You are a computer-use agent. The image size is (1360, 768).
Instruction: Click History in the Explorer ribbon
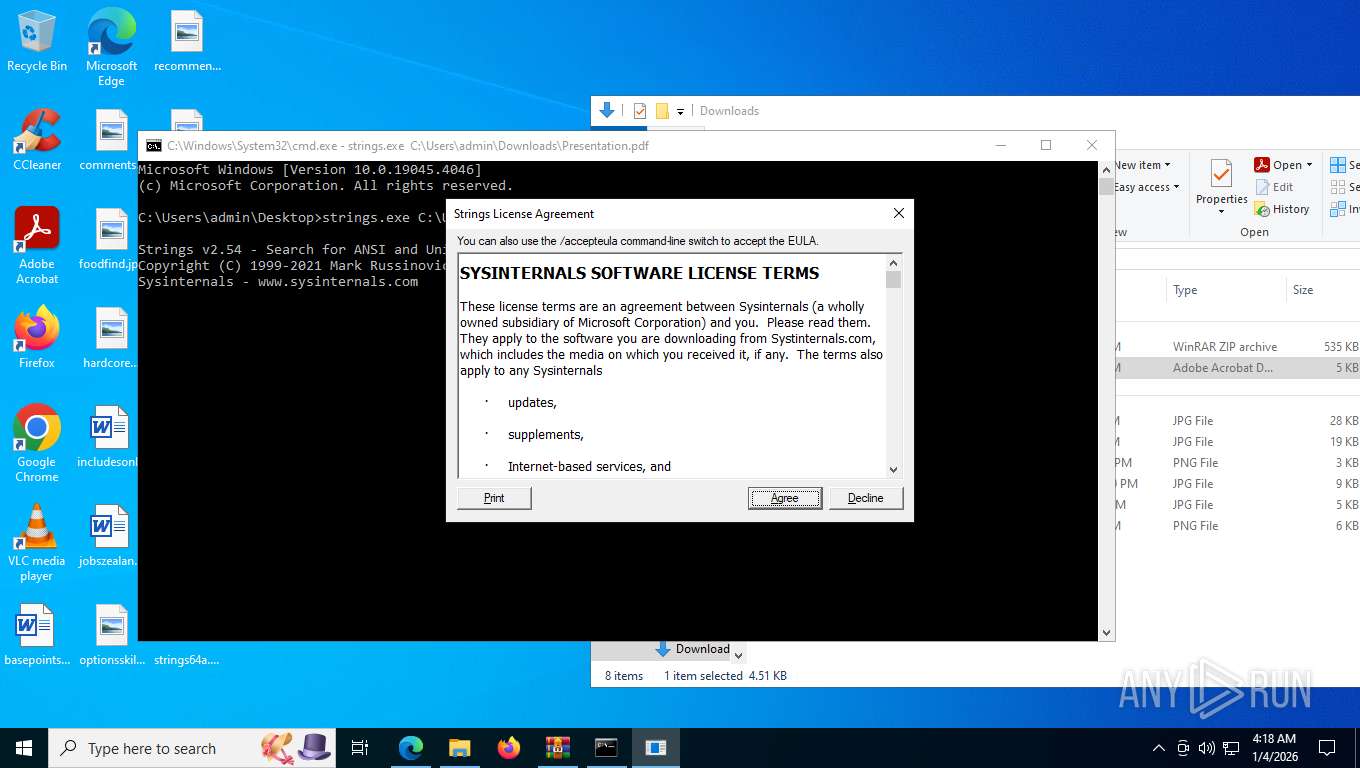(1282, 209)
